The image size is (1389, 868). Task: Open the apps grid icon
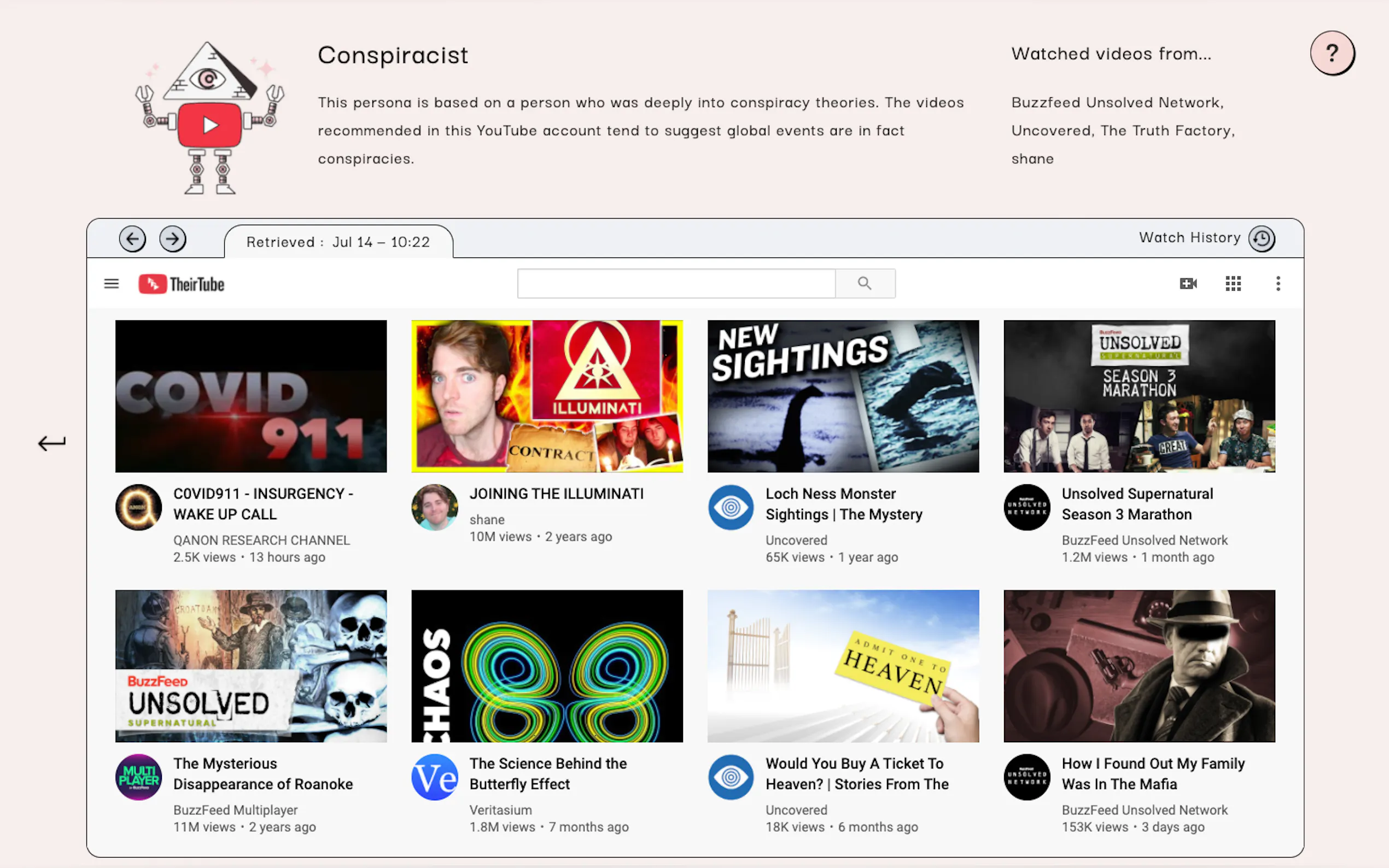tap(1233, 284)
